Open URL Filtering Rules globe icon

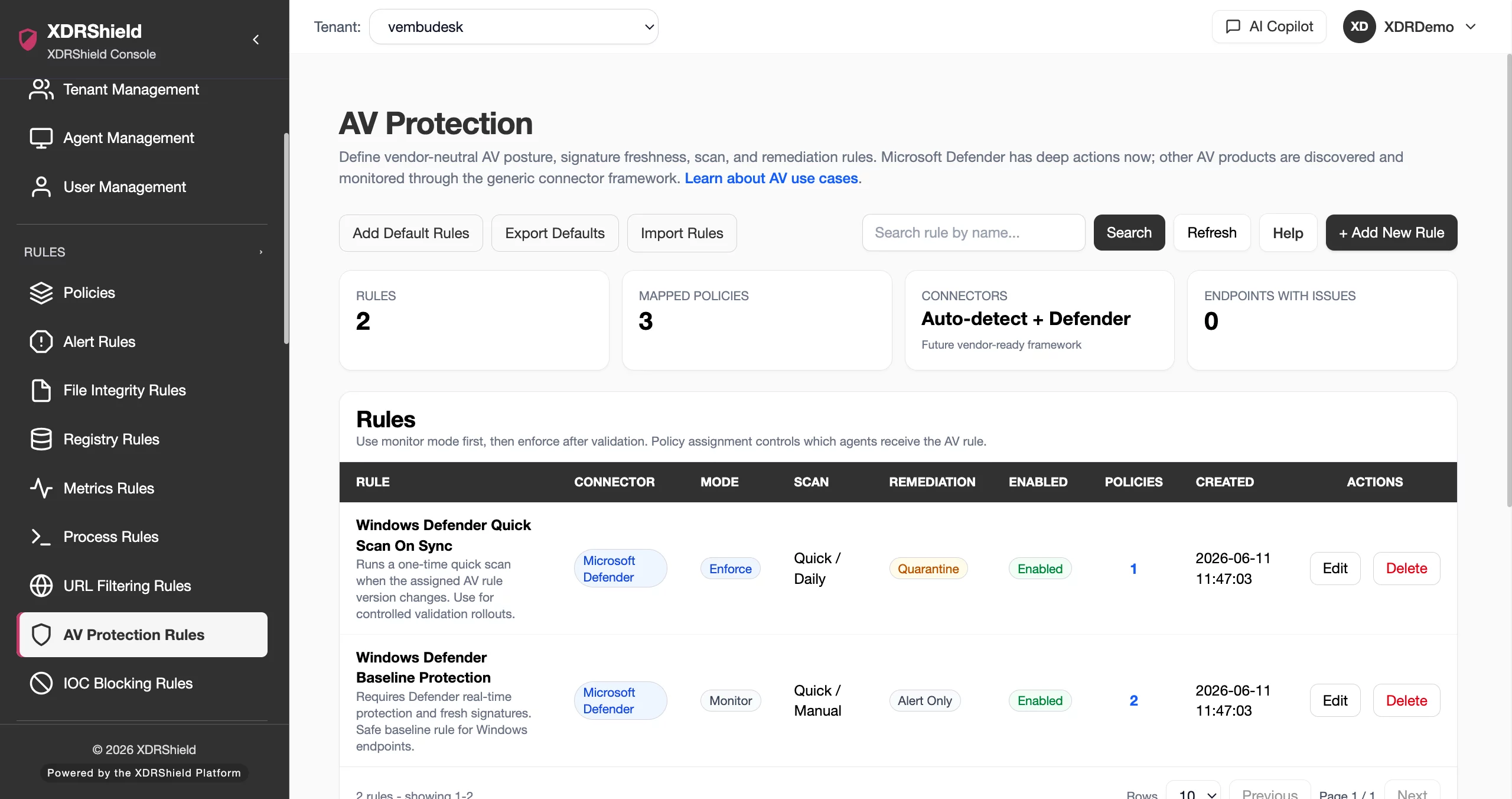(41, 586)
